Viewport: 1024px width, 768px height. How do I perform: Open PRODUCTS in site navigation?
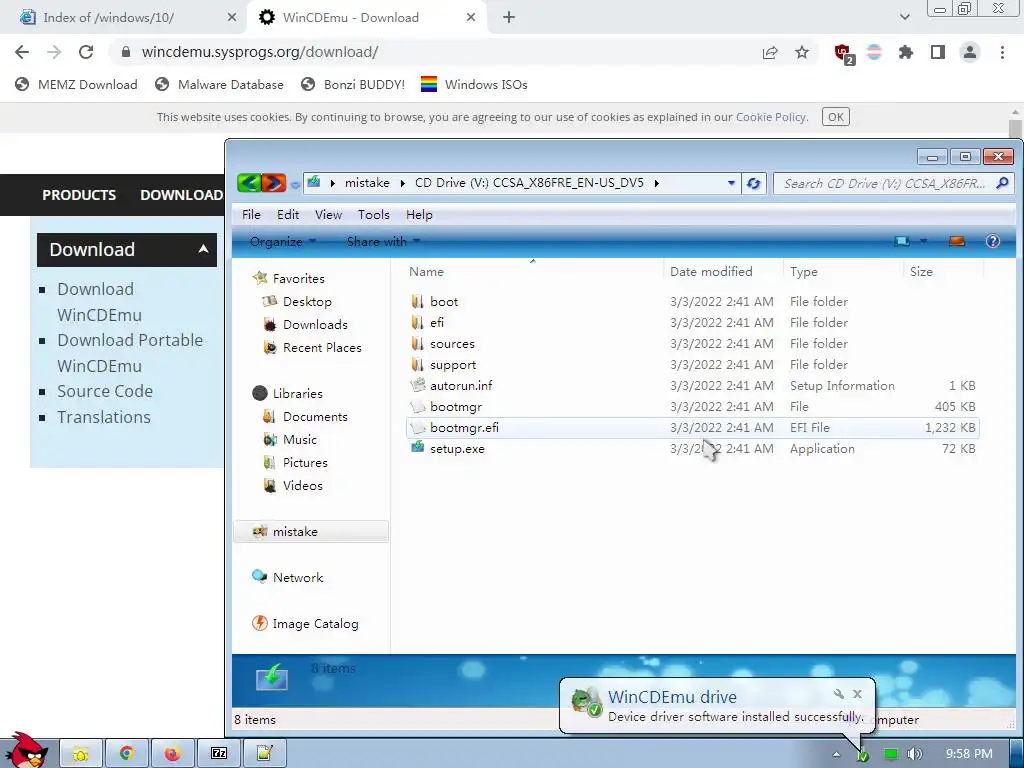79,195
